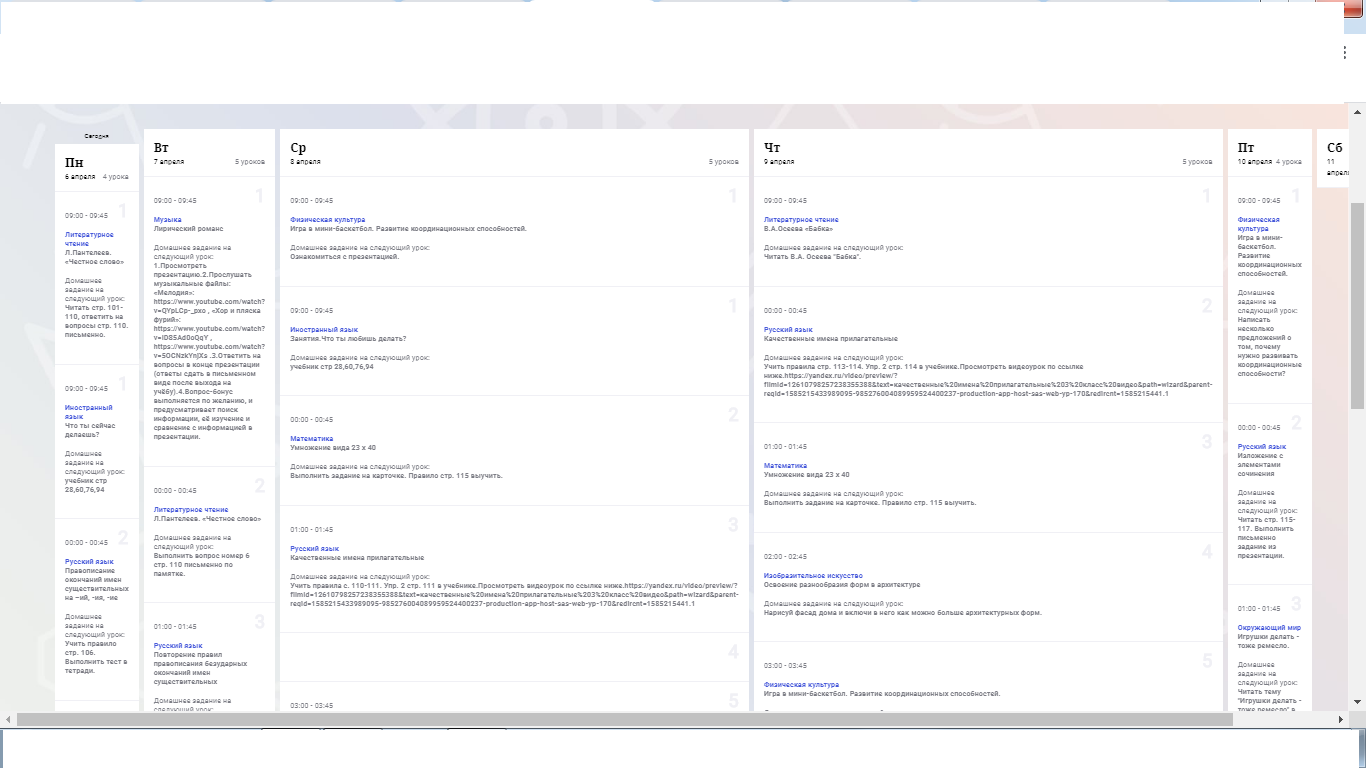Click the date 8 апреля
Image resolution: width=1366 pixels, height=768 pixels.
click(x=305, y=161)
